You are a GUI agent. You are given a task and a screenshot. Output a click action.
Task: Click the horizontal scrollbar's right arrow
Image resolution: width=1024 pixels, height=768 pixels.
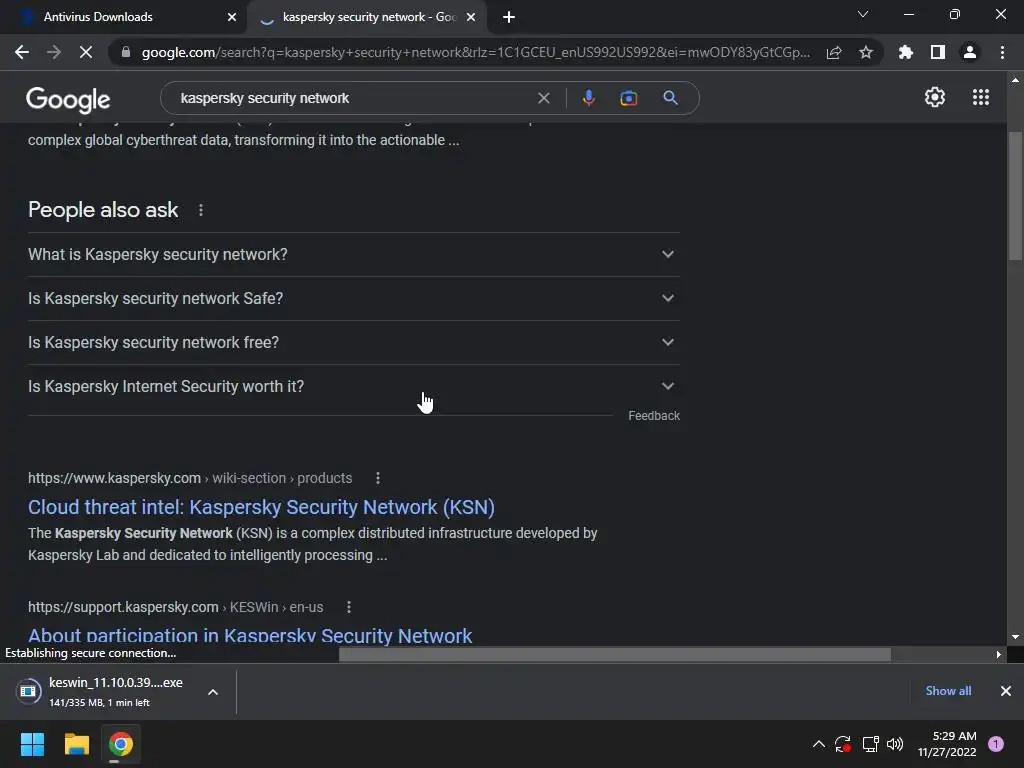coord(998,654)
